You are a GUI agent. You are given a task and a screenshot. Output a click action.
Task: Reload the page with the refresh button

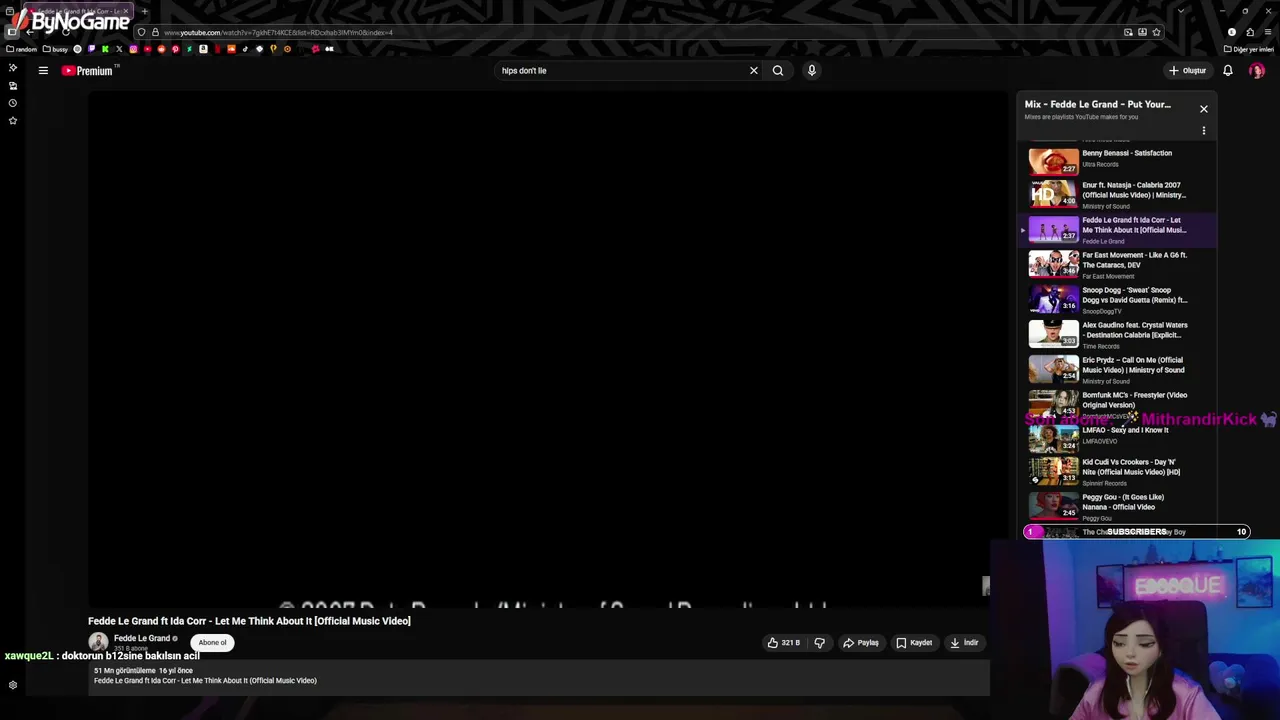click(x=65, y=32)
